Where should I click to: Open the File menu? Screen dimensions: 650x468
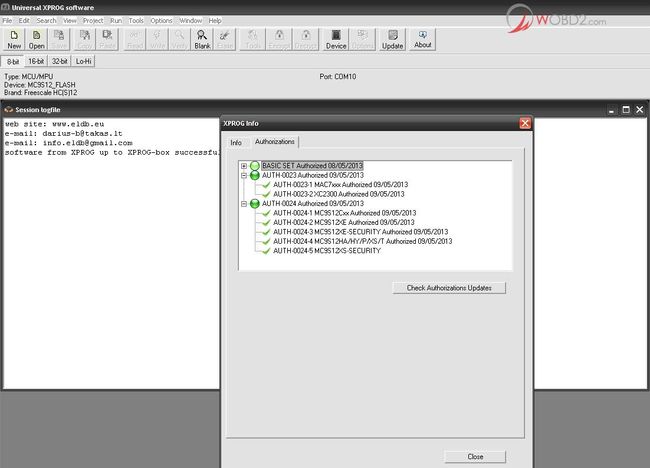pyautogui.click(x=7, y=21)
